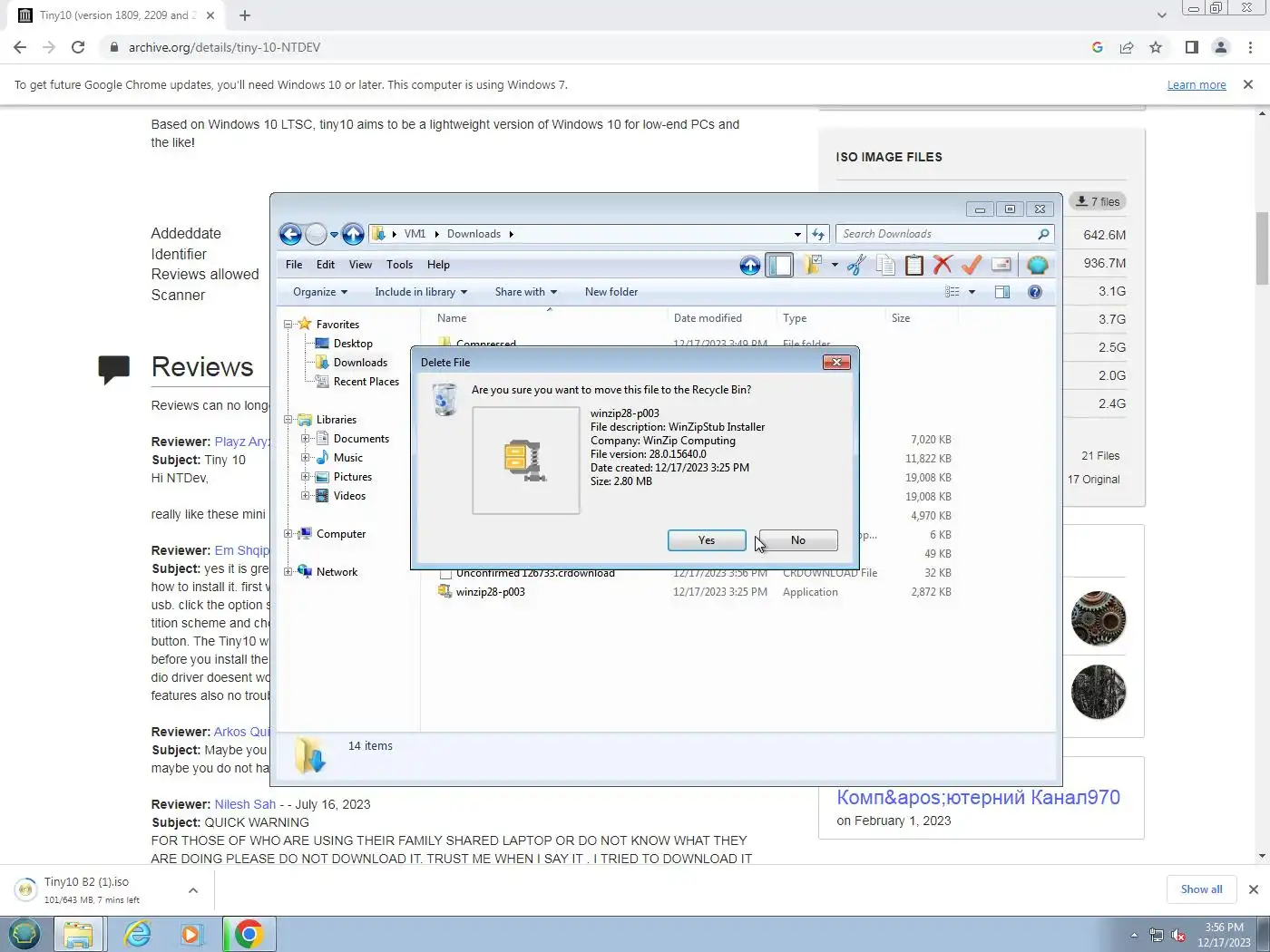The image size is (1270, 952).
Task: Sort by the Date modified column header
Action: click(721, 318)
